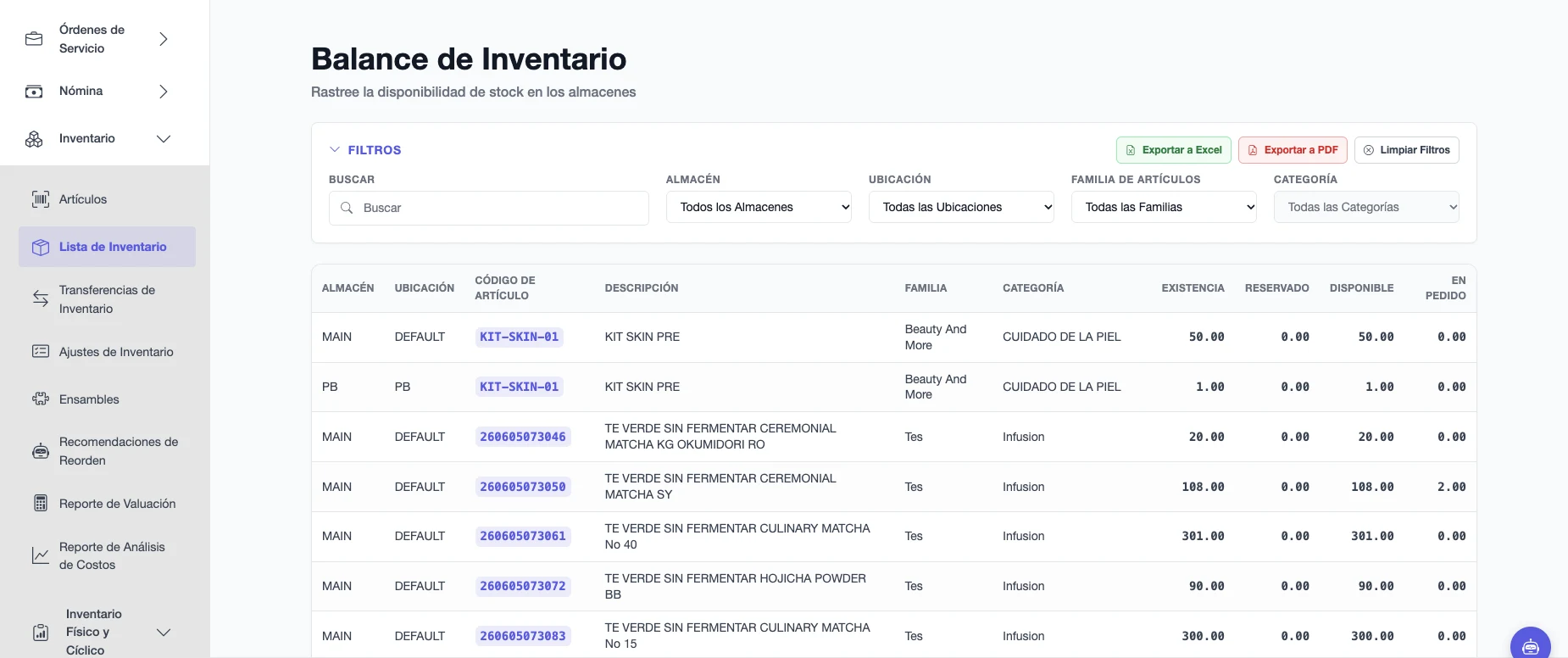Select Lista de Inventario menu item
Screen dimensions: 1568x658
pyautogui.click(x=107, y=247)
